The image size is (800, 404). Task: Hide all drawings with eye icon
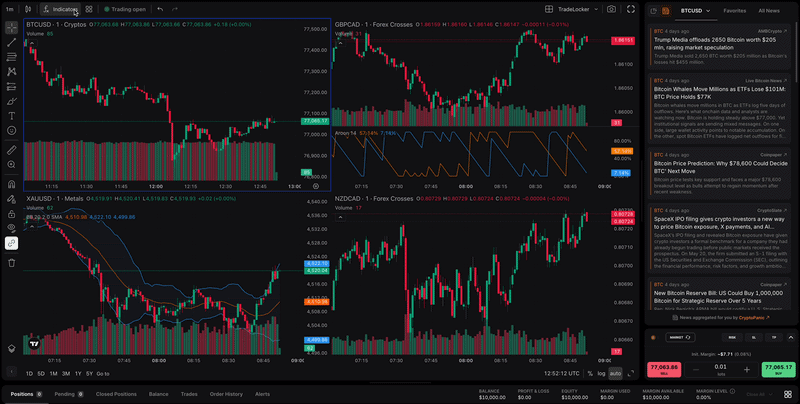[12, 228]
